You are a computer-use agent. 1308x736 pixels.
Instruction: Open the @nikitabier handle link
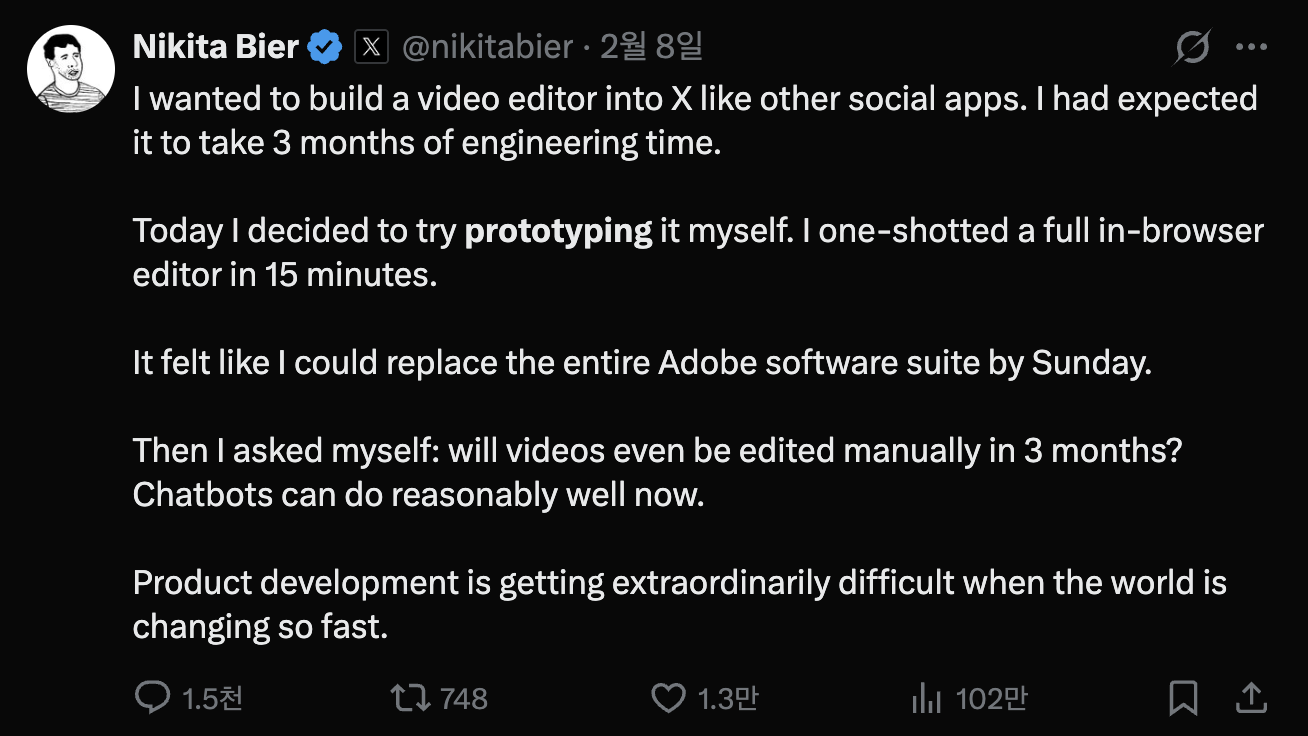pyautogui.click(x=487, y=46)
